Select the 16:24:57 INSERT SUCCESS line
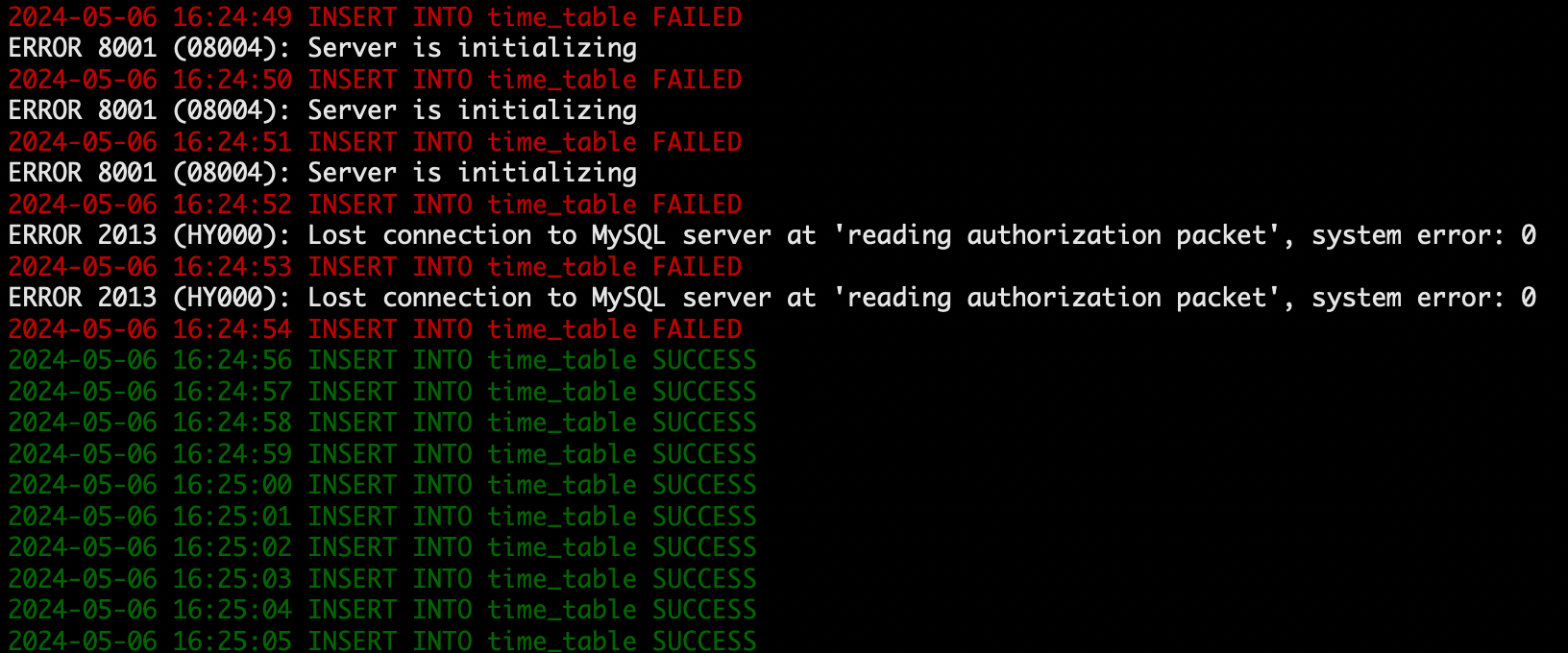 382,392
